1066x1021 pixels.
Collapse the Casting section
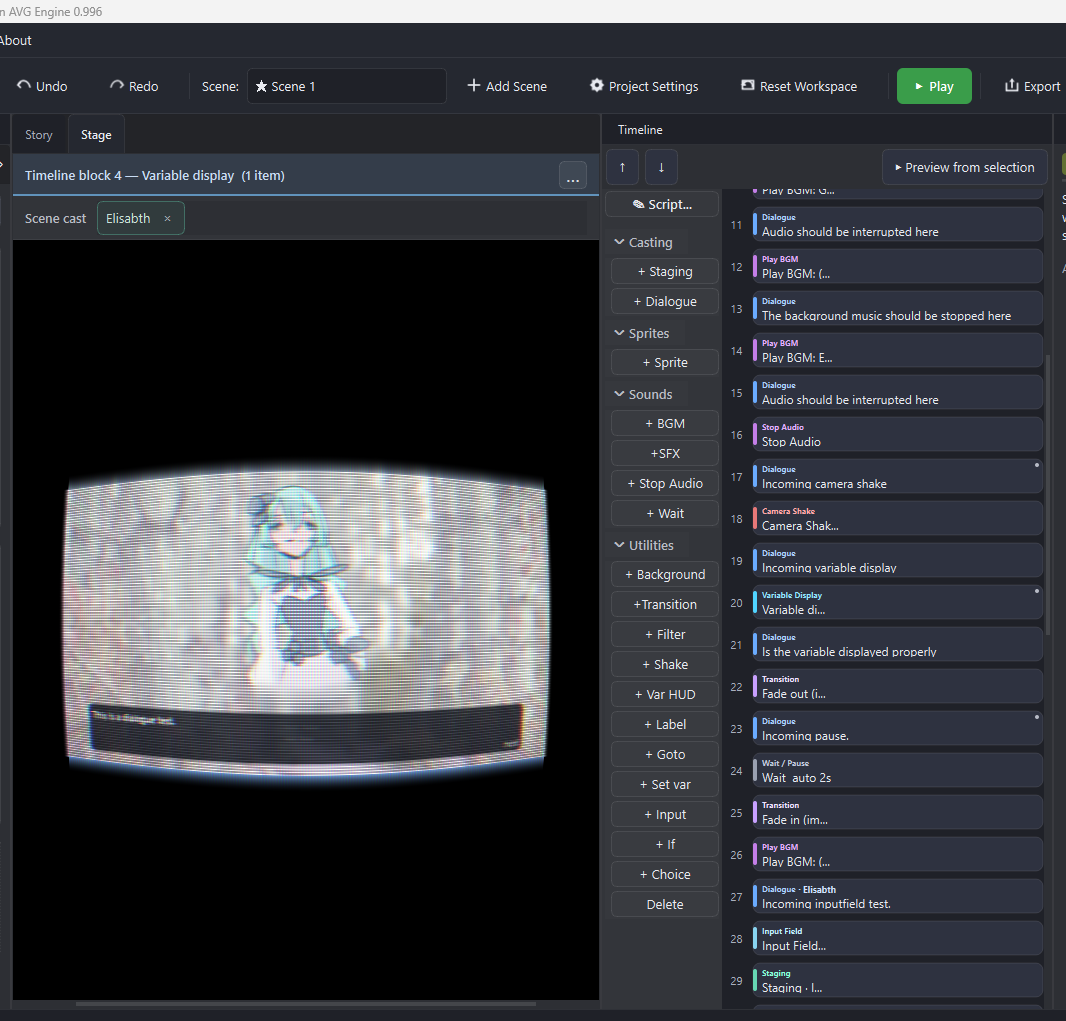tap(643, 242)
